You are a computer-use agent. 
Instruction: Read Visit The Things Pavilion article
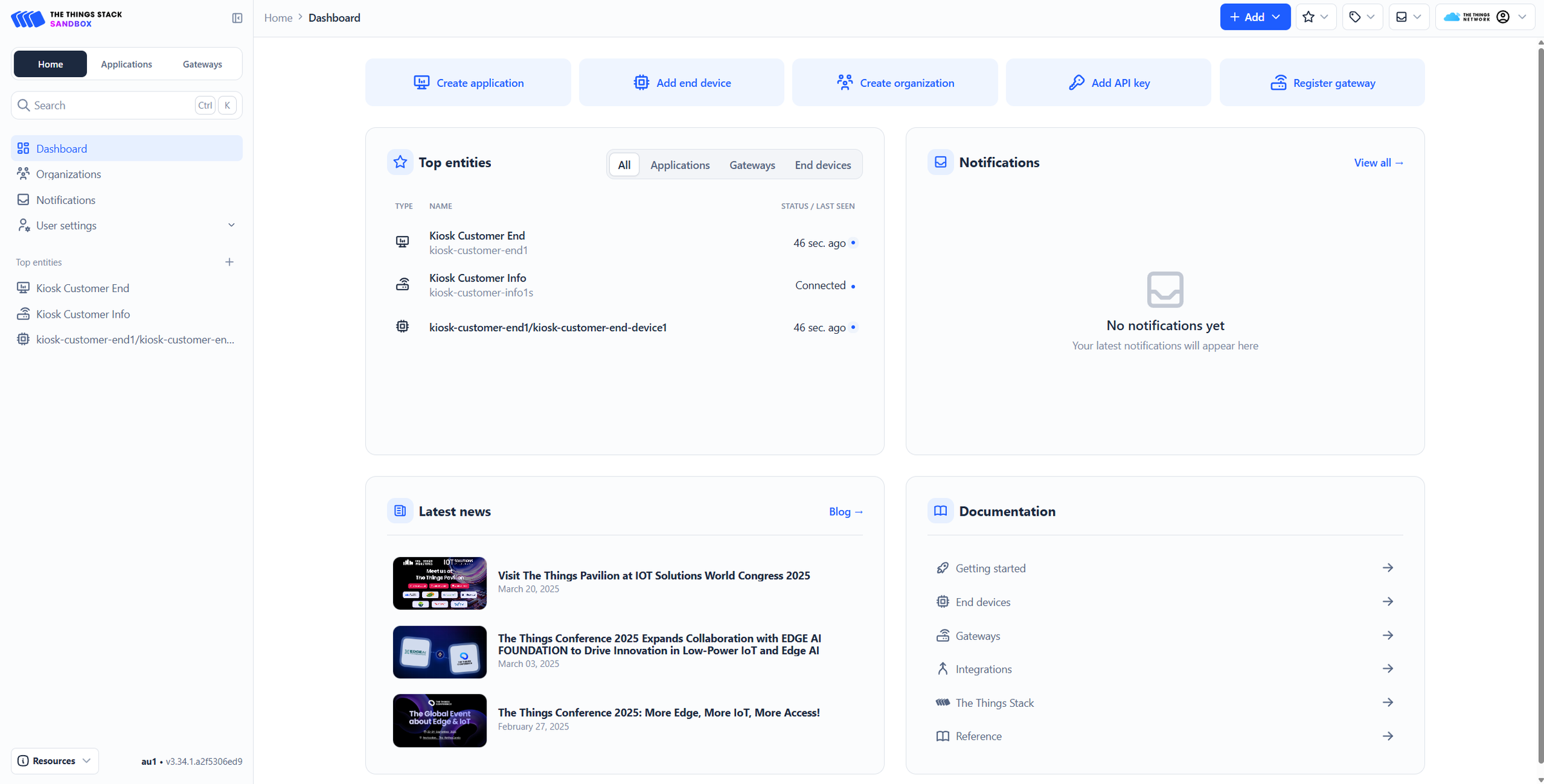pos(654,576)
